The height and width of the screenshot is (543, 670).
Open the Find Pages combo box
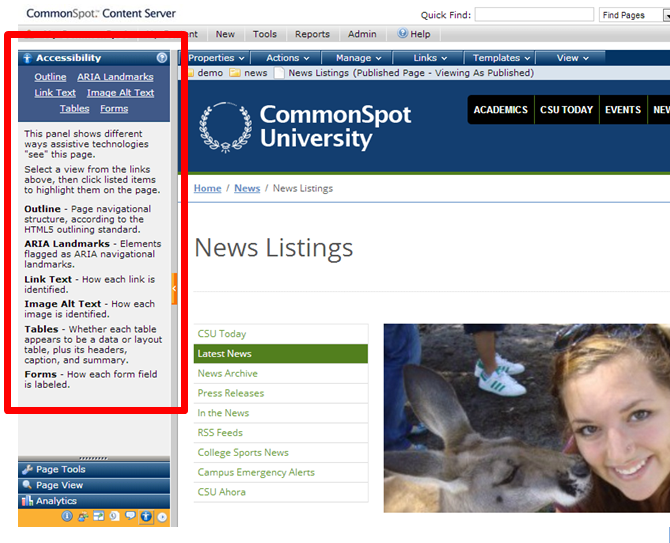coord(634,15)
